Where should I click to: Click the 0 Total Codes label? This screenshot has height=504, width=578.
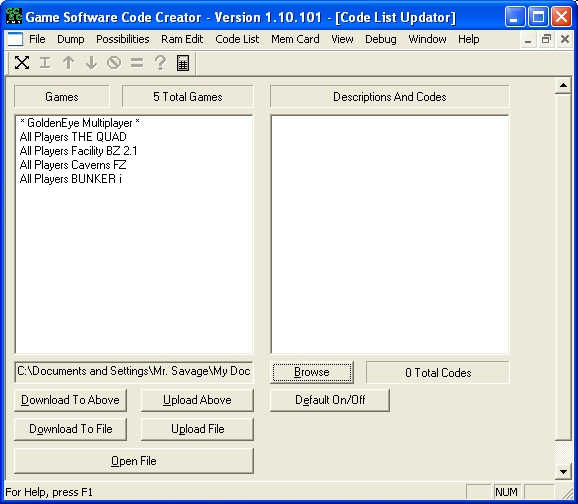click(x=438, y=373)
